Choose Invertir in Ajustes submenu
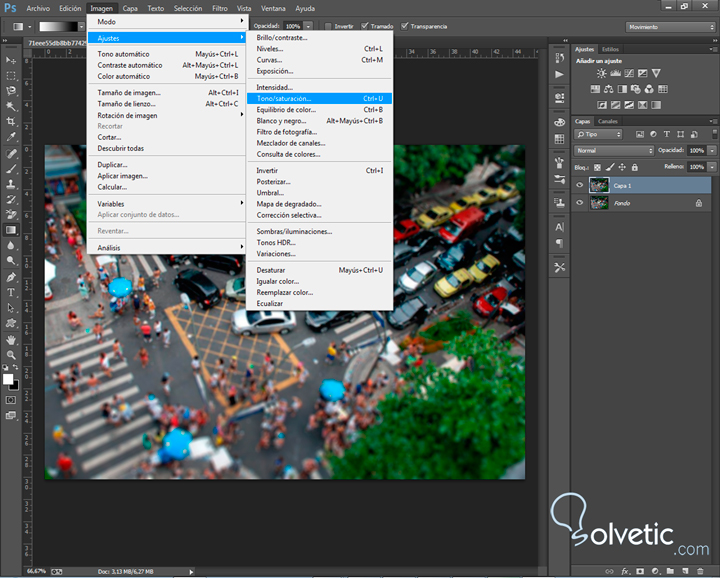The width and height of the screenshot is (720, 578). tap(320, 170)
